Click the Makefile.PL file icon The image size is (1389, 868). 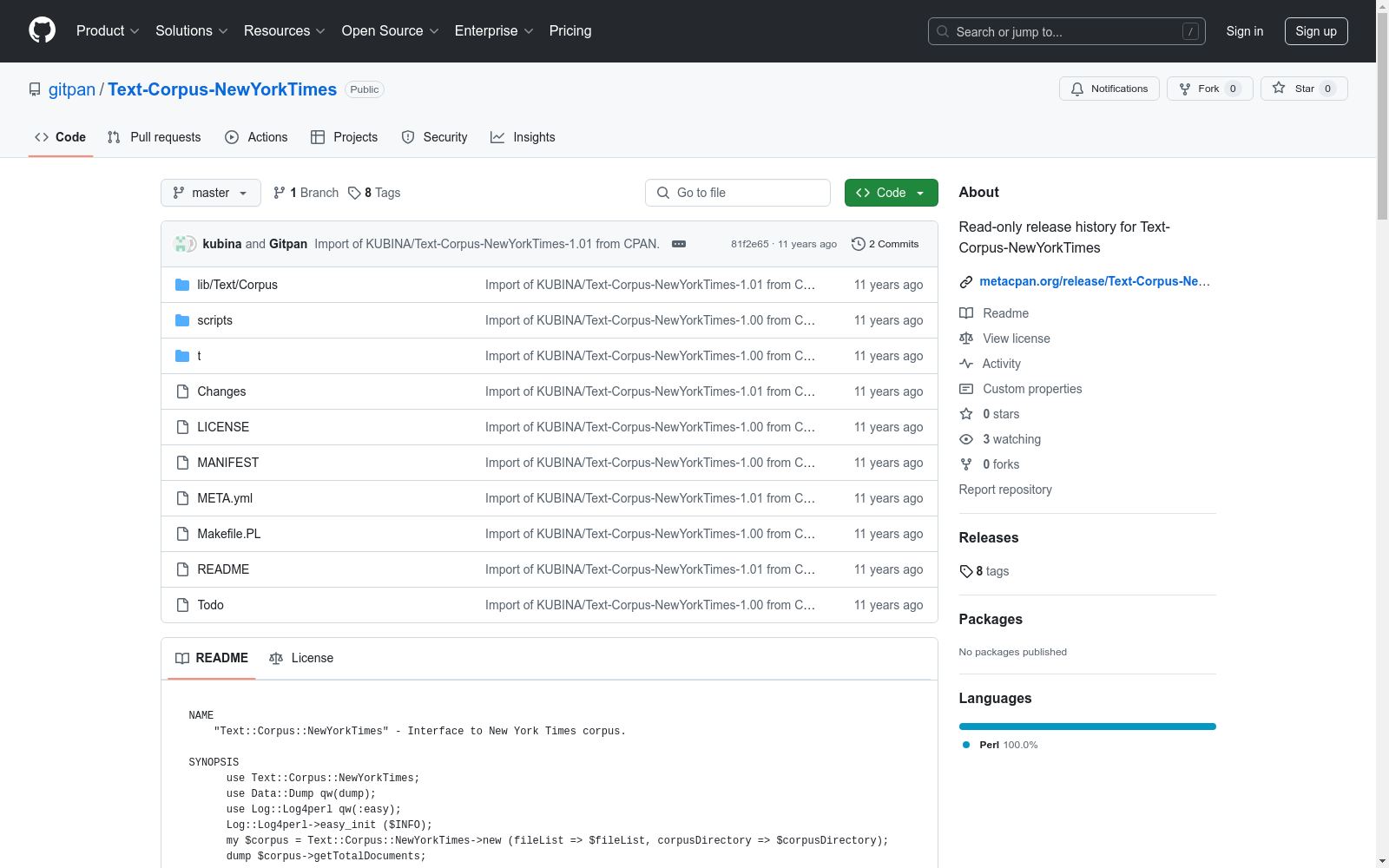pyautogui.click(x=182, y=534)
